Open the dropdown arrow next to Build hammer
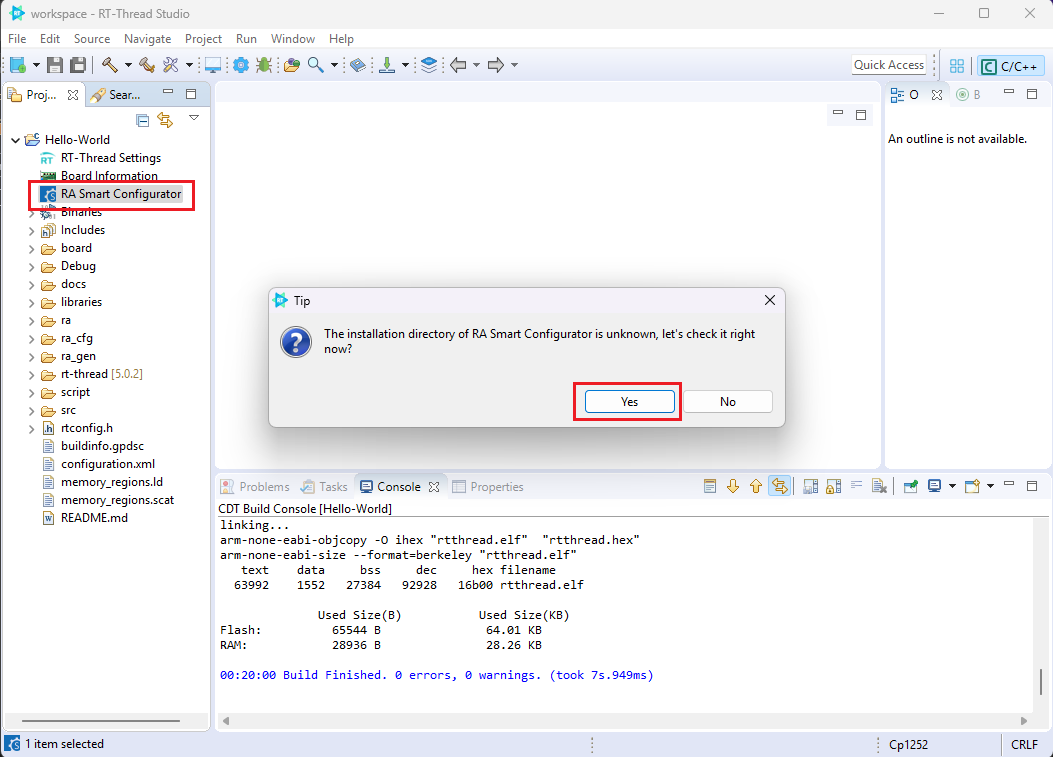Image resolution: width=1053 pixels, height=757 pixels. pyautogui.click(x=128, y=65)
